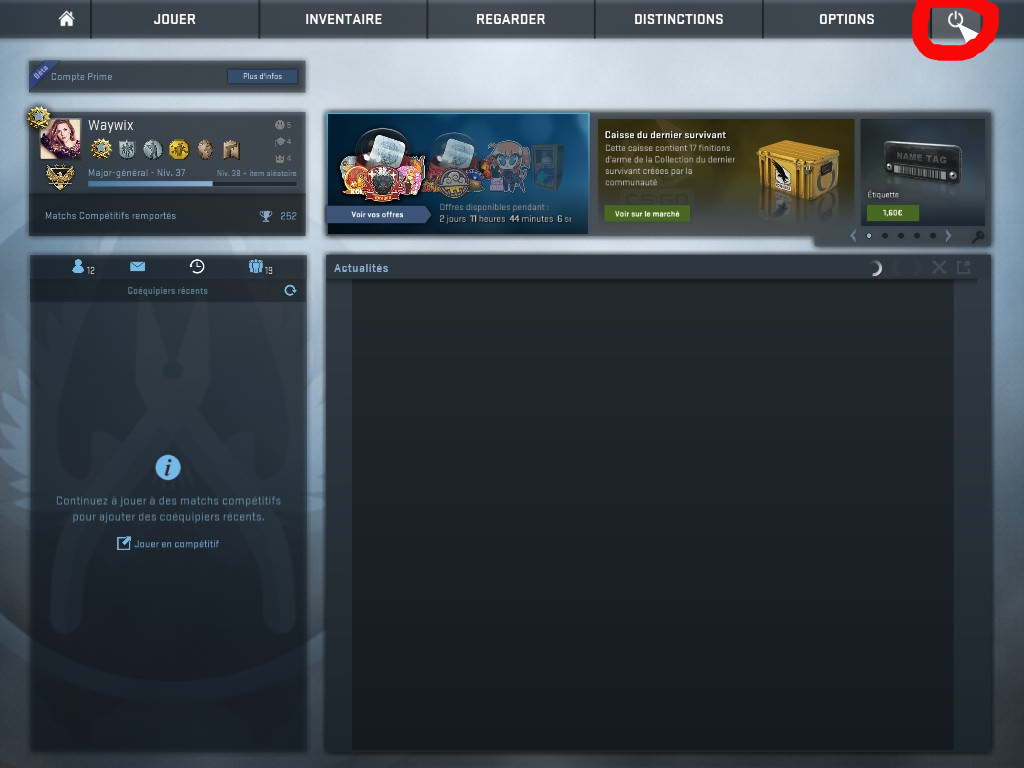Screen dimensions: 1024x768
Task: Click the Major-général eagle rank emblem
Action: coord(59,178)
